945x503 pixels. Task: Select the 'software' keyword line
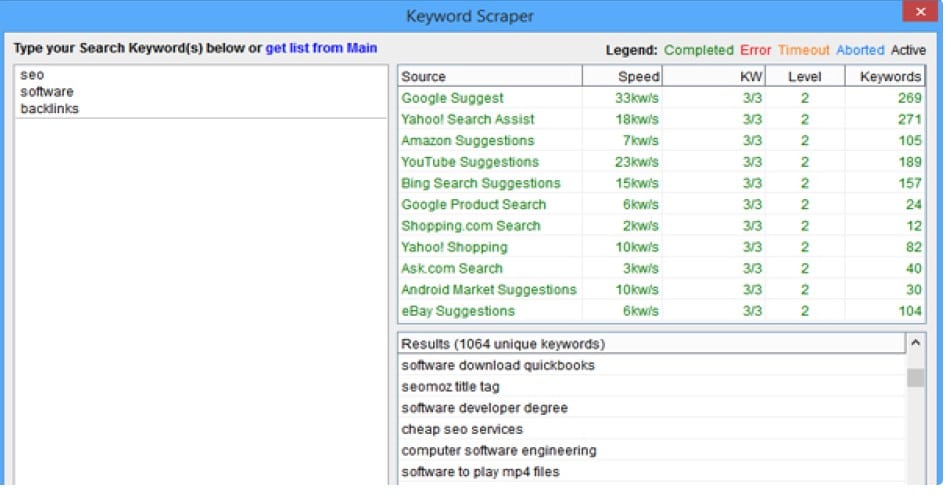47,92
